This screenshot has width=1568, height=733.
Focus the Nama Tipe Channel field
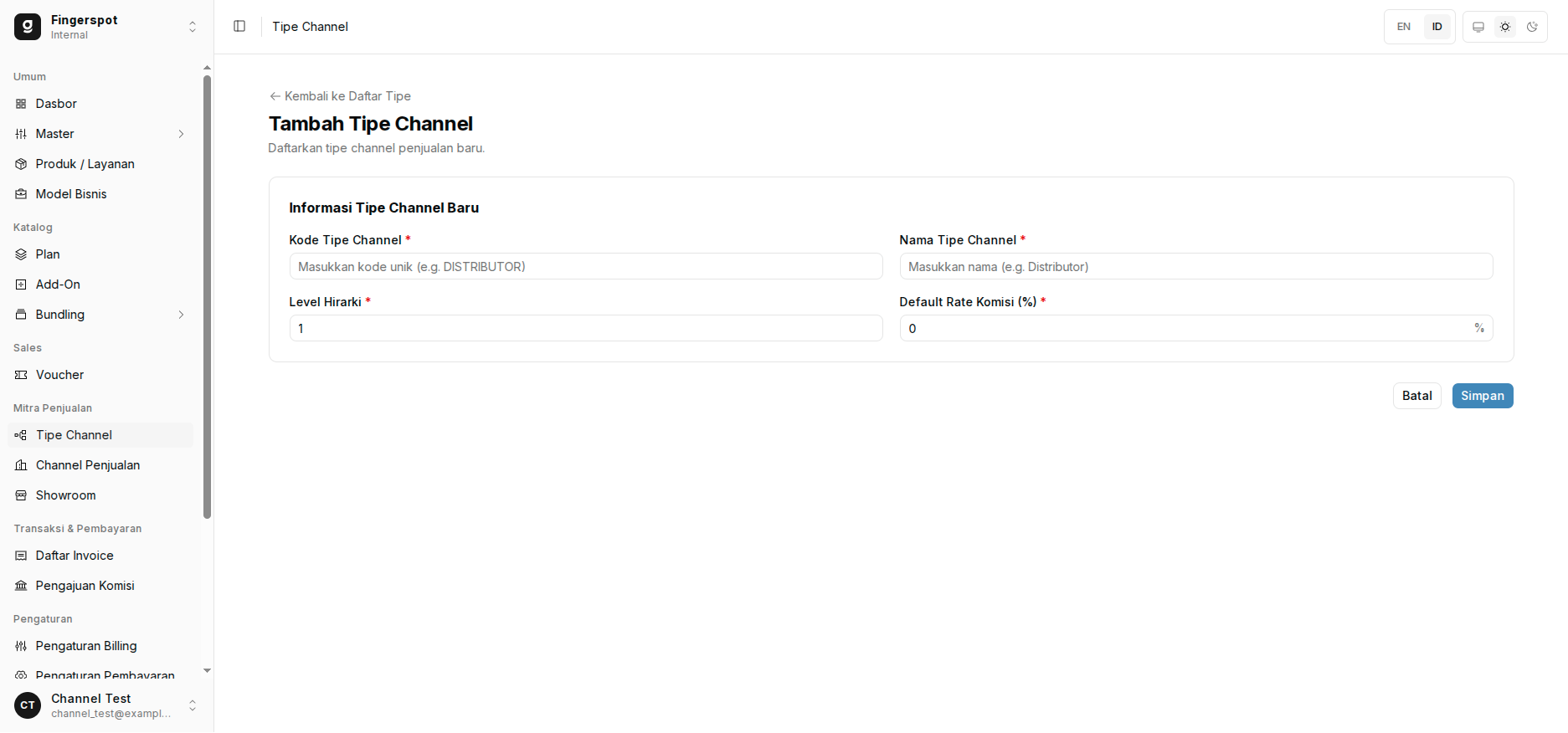coord(1195,266)
